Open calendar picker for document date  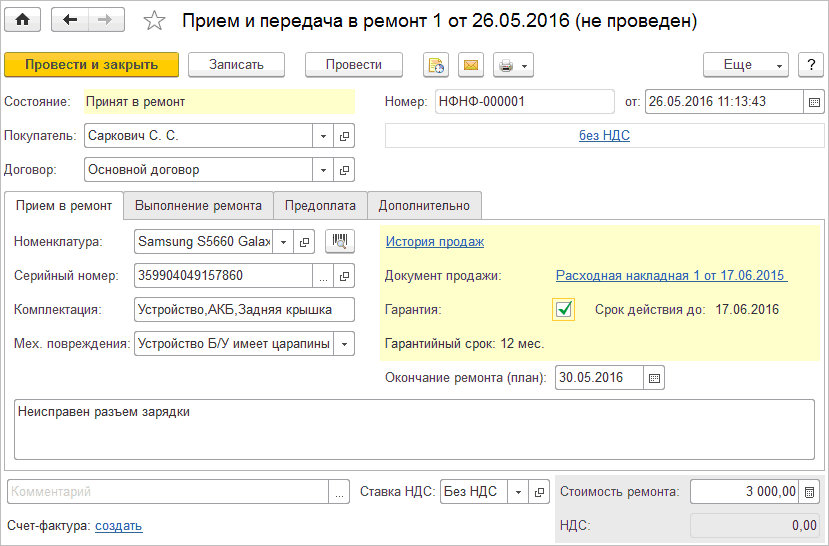pos(814,102)
